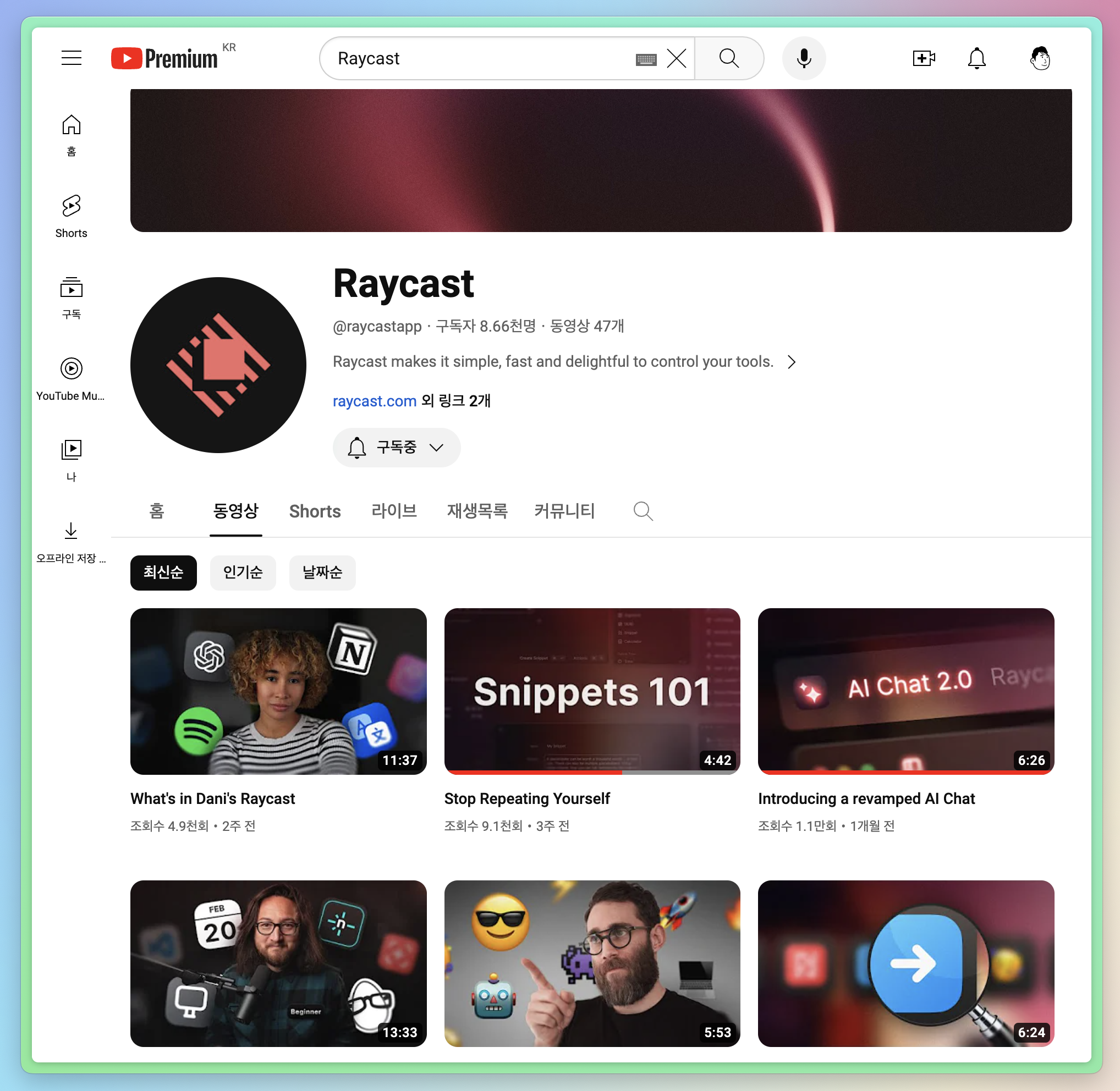
Task: Click the 13:33 duration badge
Action: 400,1033
